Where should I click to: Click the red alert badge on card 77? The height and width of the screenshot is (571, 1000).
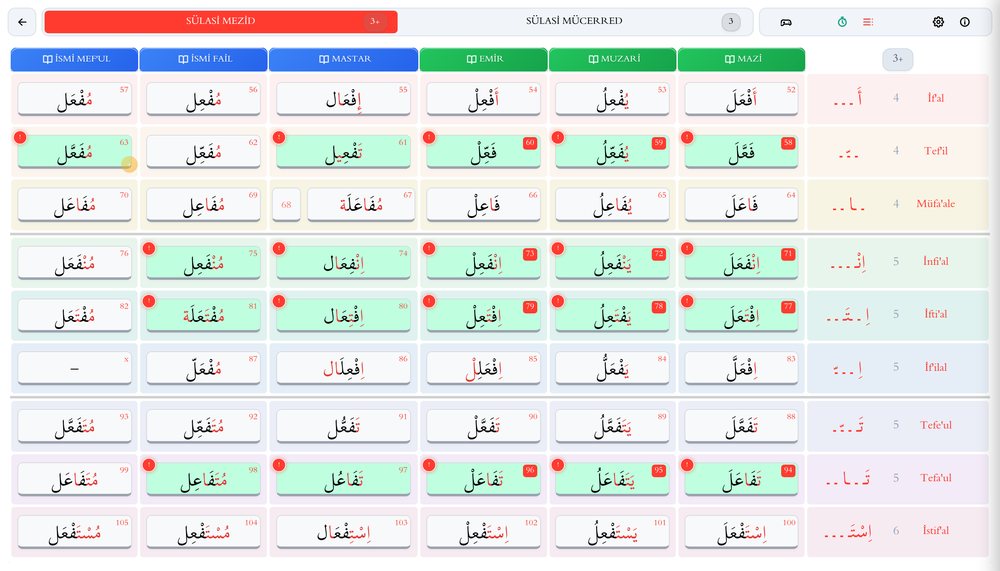[x=687, y=301]
